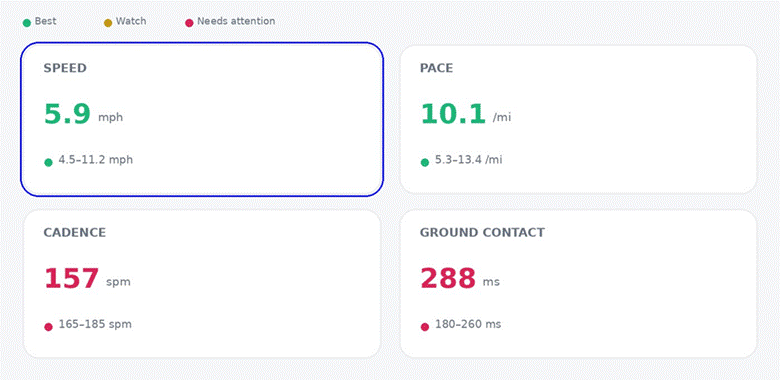Click the mph unit beside 5.9
This screenshot has width=780, height=380.
[110, 118]
